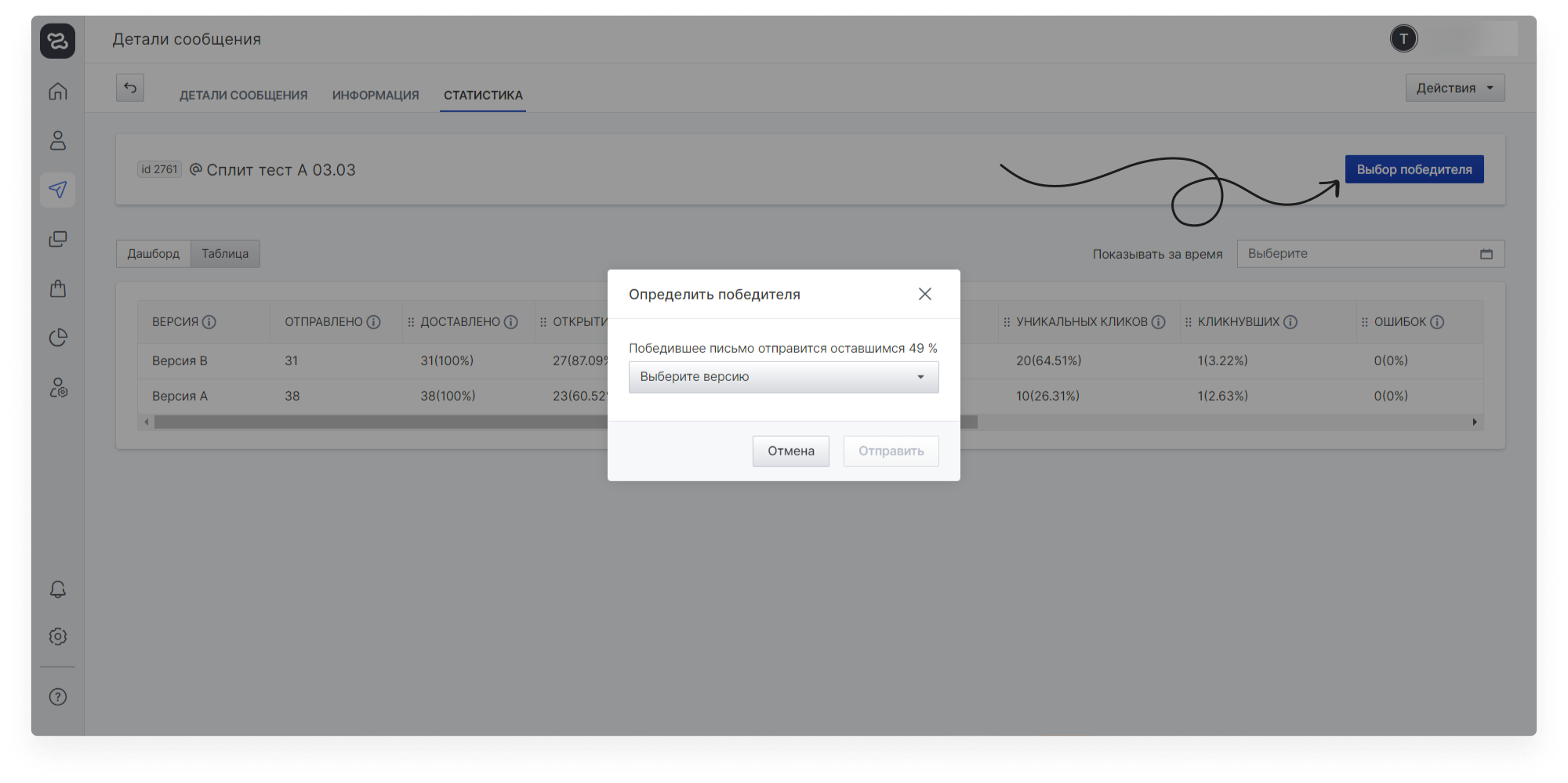The width and height of the screenshot is (1568, 783).
Task: Click the Выбор победителя button
Action: coord(1414,169)
